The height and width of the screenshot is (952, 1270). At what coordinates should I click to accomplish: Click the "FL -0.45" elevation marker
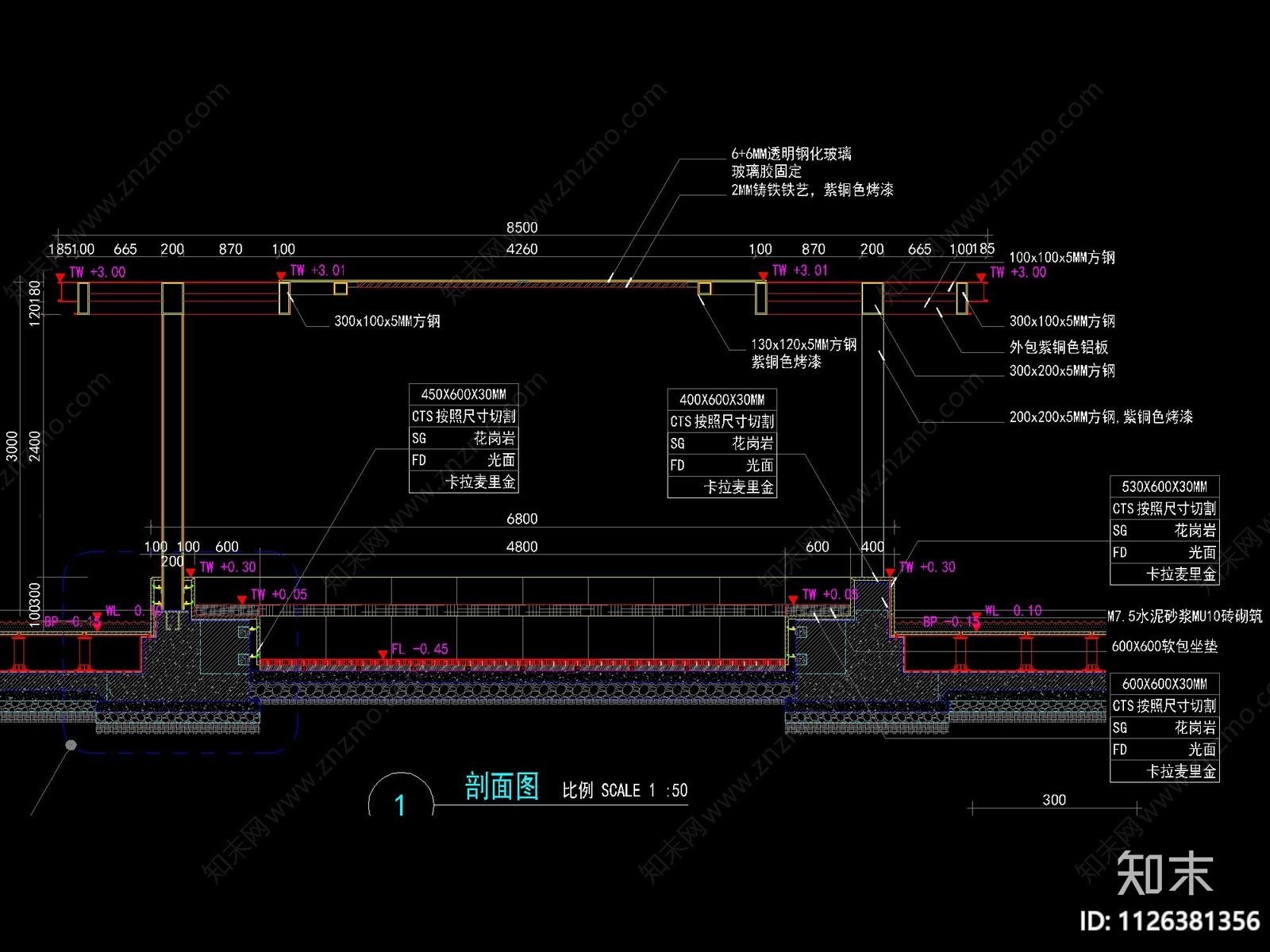[420, 649]
